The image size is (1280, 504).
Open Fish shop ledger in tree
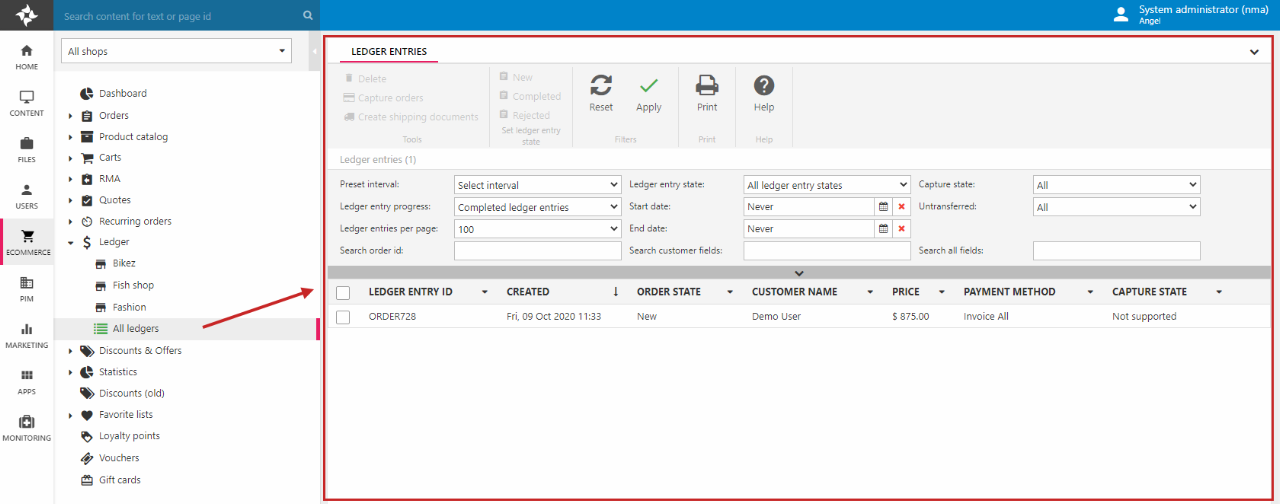point(133,285)
